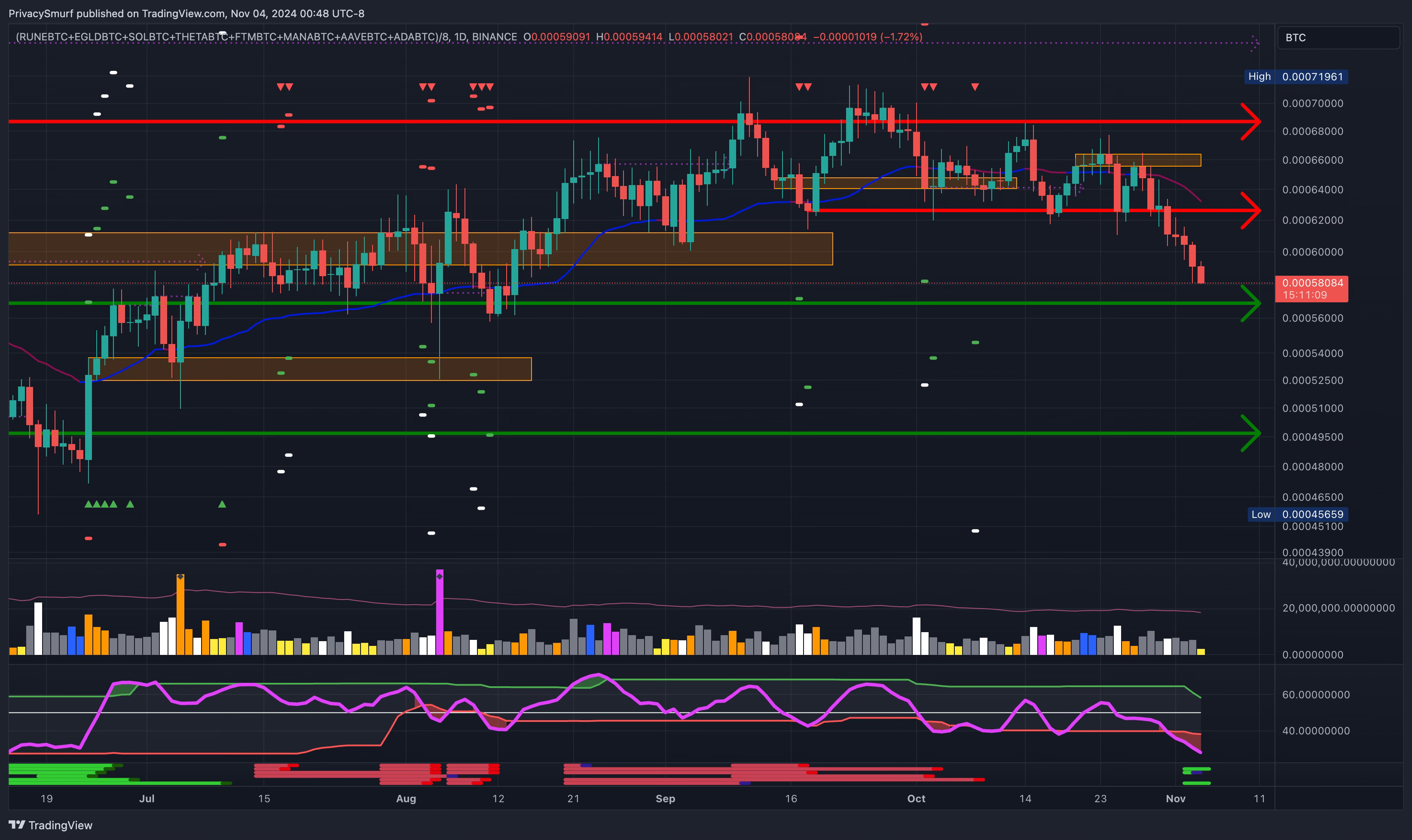Click the High 0.00071961 price label
Screen dimensions: 1412x840
pyautogui.click(x=1296, y=76)
